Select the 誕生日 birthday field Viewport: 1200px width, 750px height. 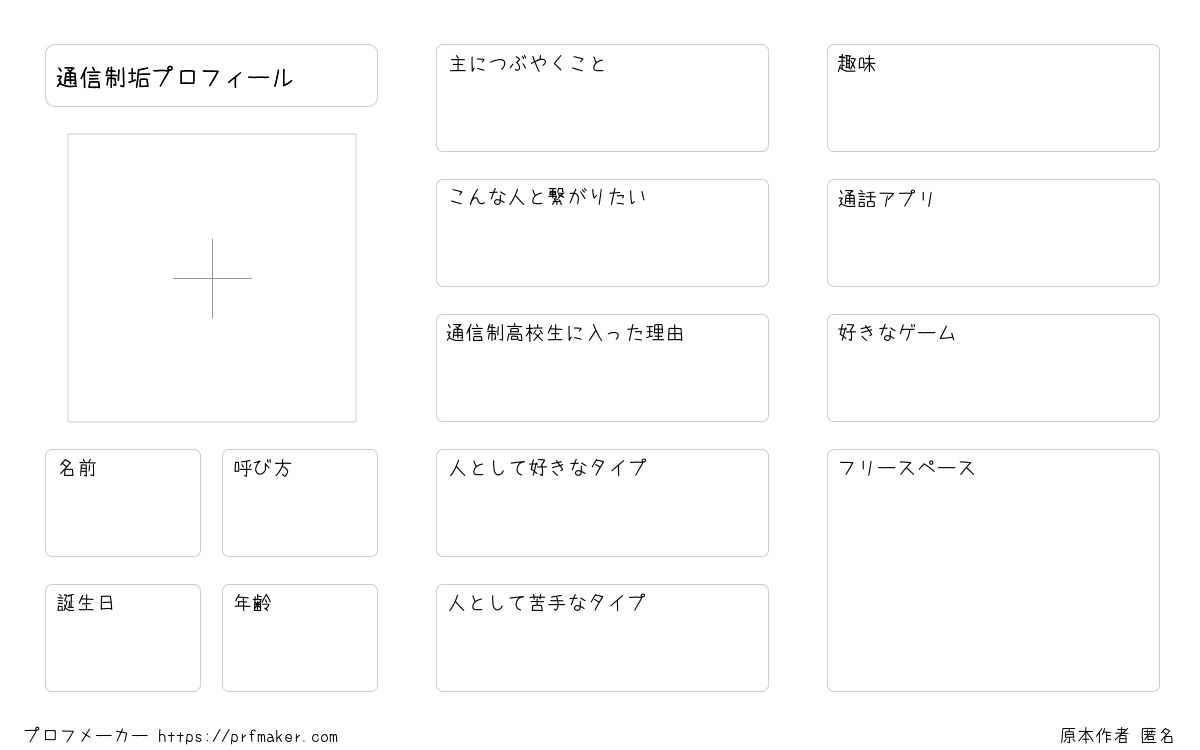point(123,638)
